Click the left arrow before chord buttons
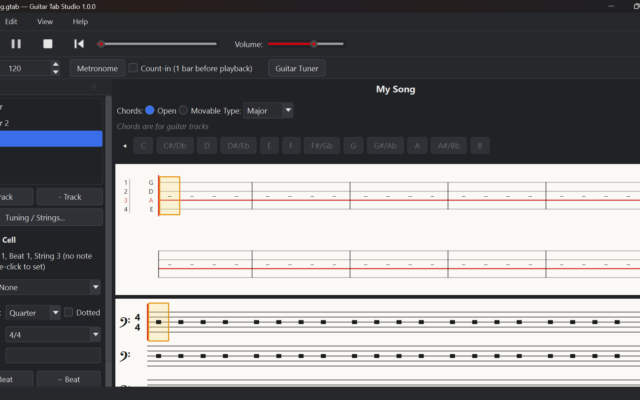The image size is (640, 400). (124, 146)
